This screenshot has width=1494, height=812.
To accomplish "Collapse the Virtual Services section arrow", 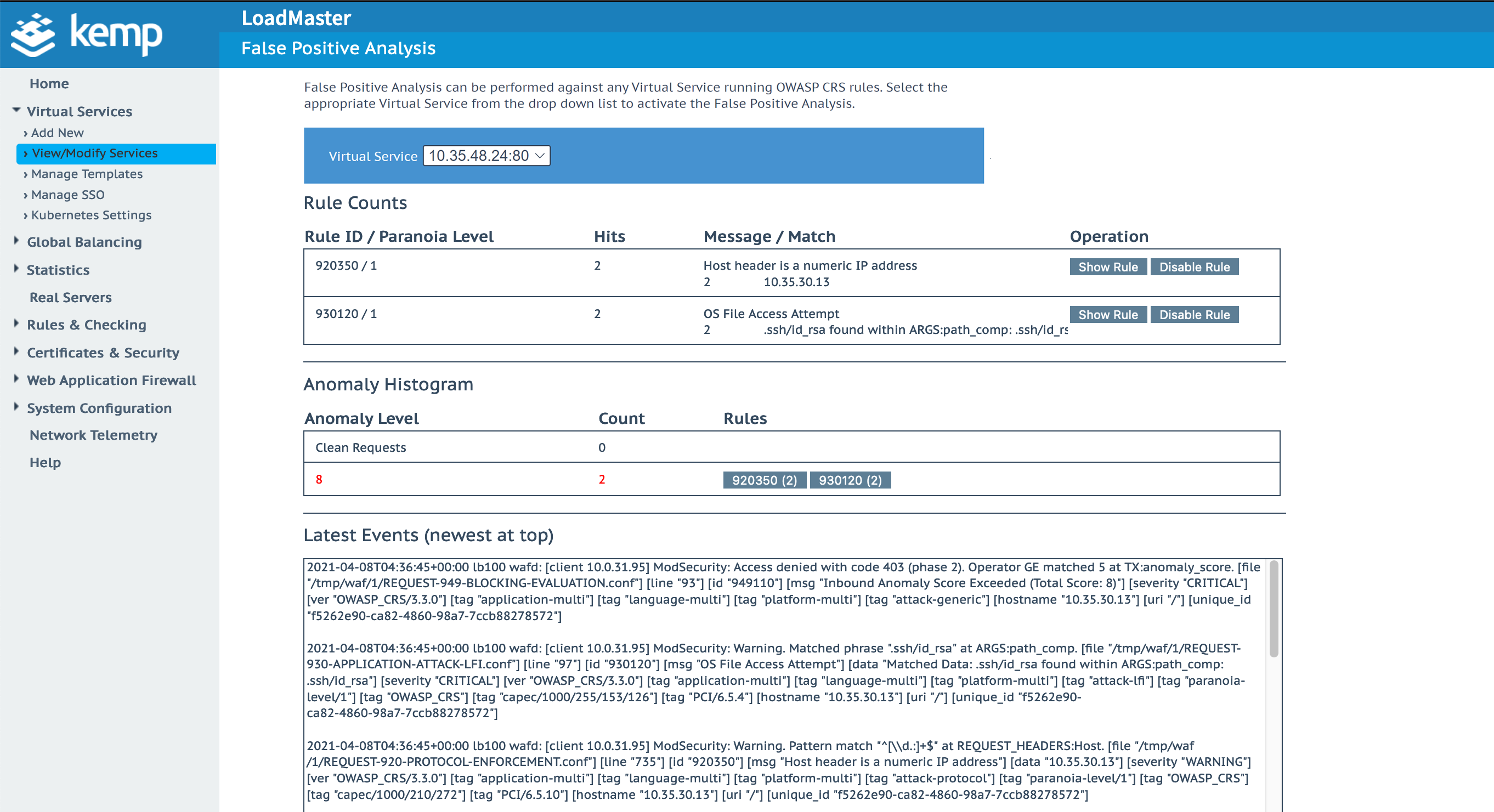I will point(16,110).
